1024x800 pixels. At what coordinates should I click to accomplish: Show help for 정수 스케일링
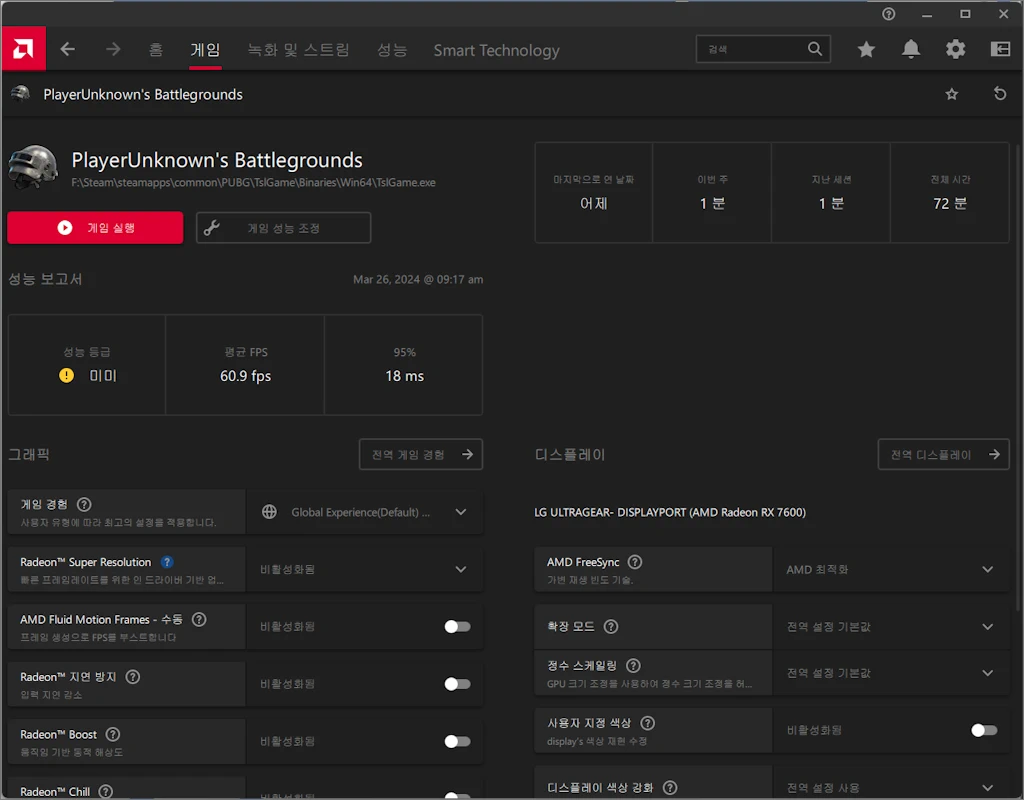[x=633, y=665]
